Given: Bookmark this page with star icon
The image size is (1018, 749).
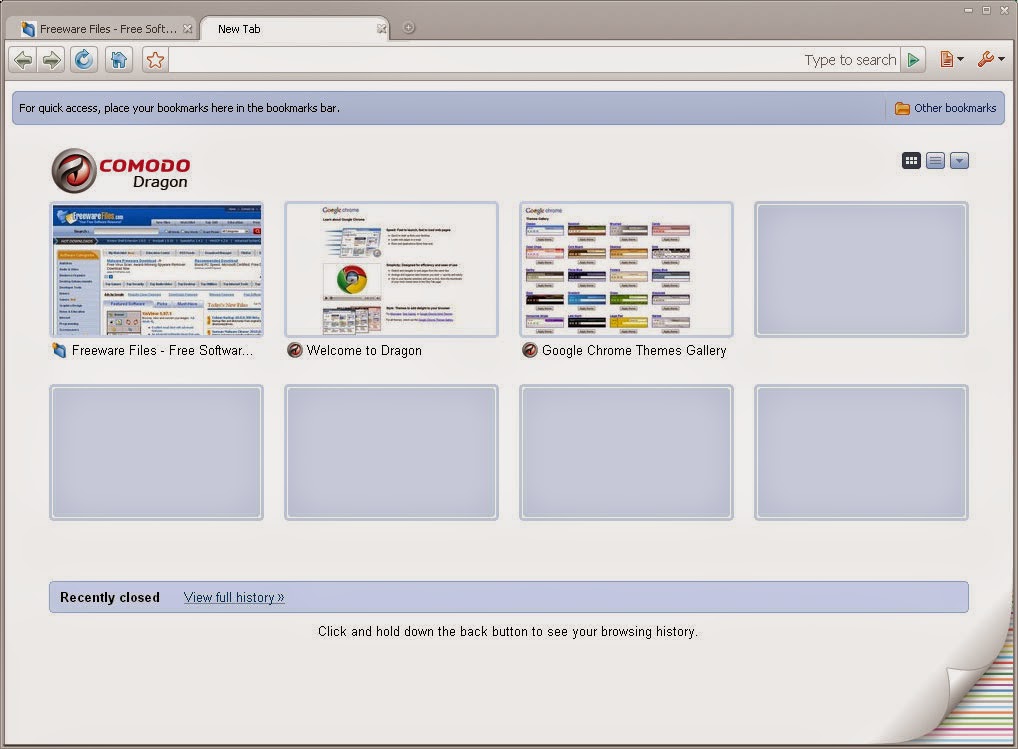Looking at the screenshot, I should 155,60.
